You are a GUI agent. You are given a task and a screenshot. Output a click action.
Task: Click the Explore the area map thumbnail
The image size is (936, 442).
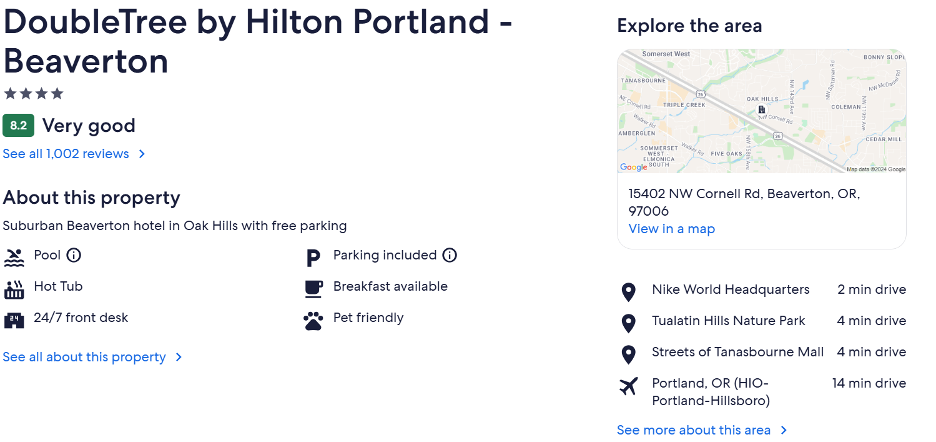point(762,111)
